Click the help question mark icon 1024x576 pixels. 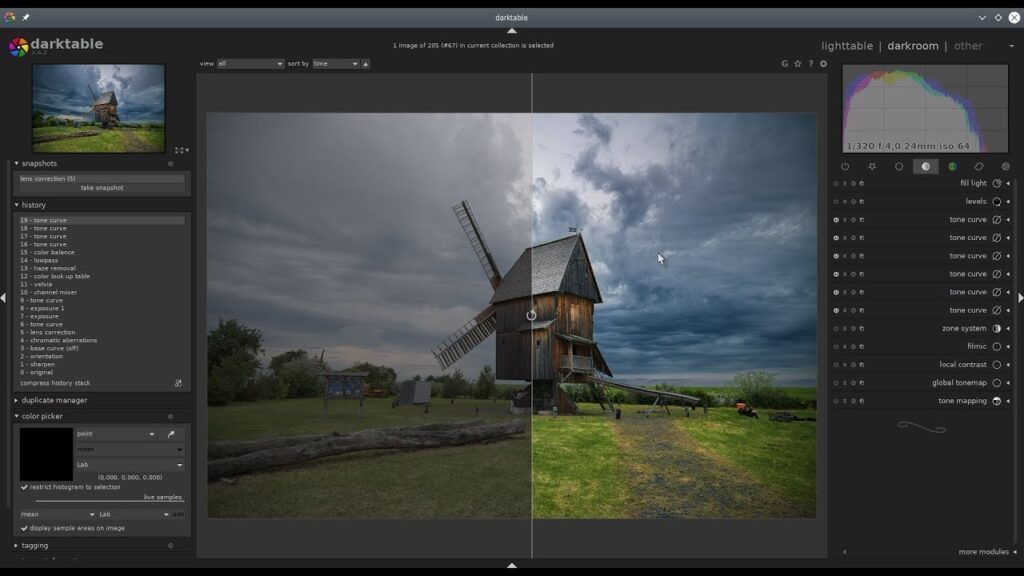(810, 64)
